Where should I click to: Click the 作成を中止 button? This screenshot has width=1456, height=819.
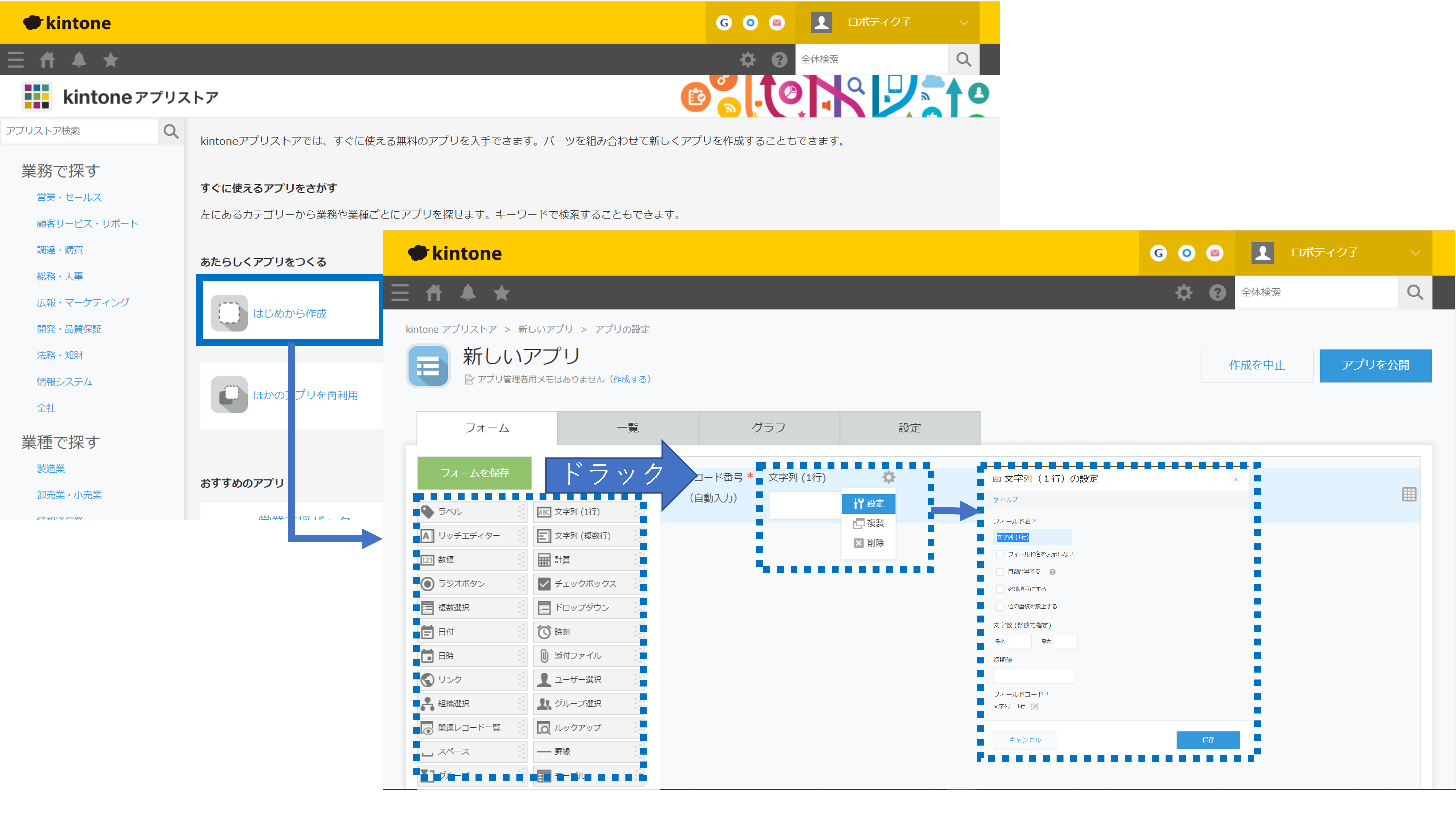pyautogui.click(x=1257, y=366)
